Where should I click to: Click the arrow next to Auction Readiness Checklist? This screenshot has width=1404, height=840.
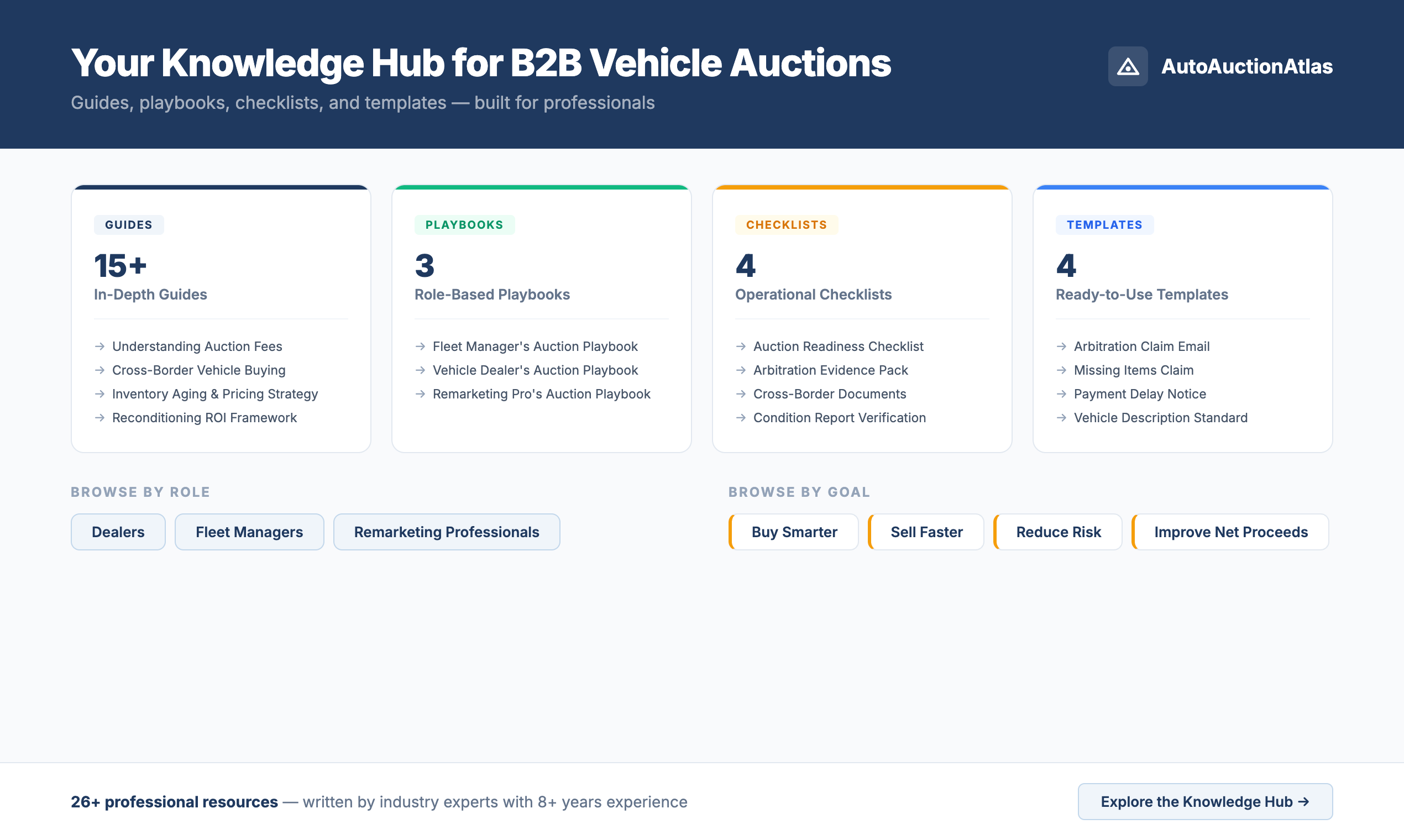[x=741, y=346]
